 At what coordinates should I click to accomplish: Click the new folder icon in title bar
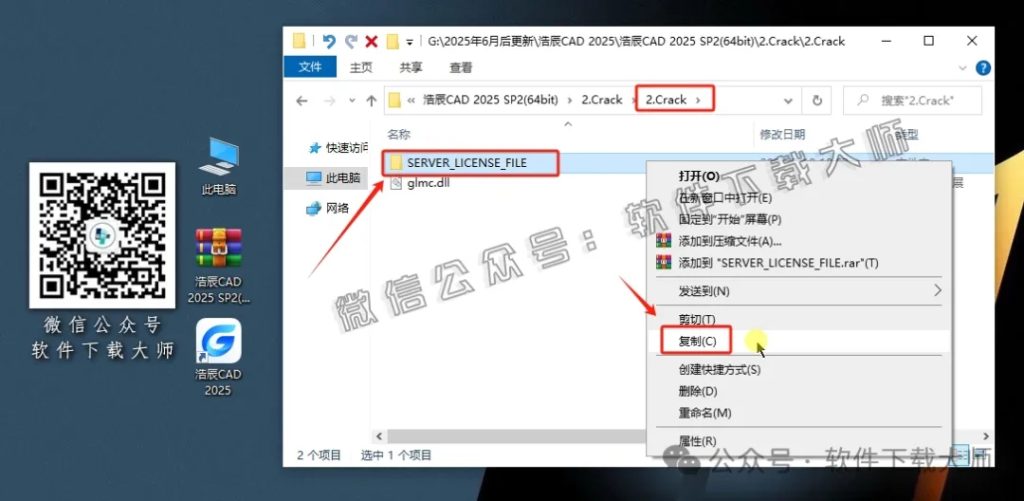pyautogui.click(x=392, y=42)
